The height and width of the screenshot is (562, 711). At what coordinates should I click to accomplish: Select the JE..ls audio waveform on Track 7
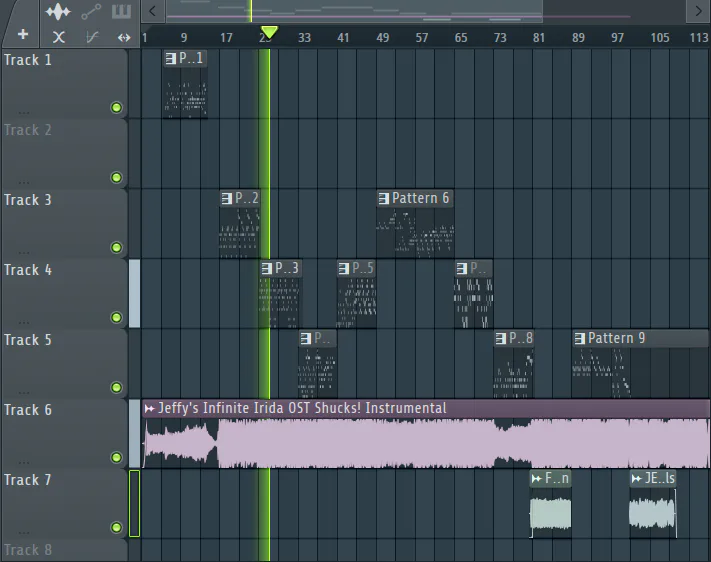653,513
